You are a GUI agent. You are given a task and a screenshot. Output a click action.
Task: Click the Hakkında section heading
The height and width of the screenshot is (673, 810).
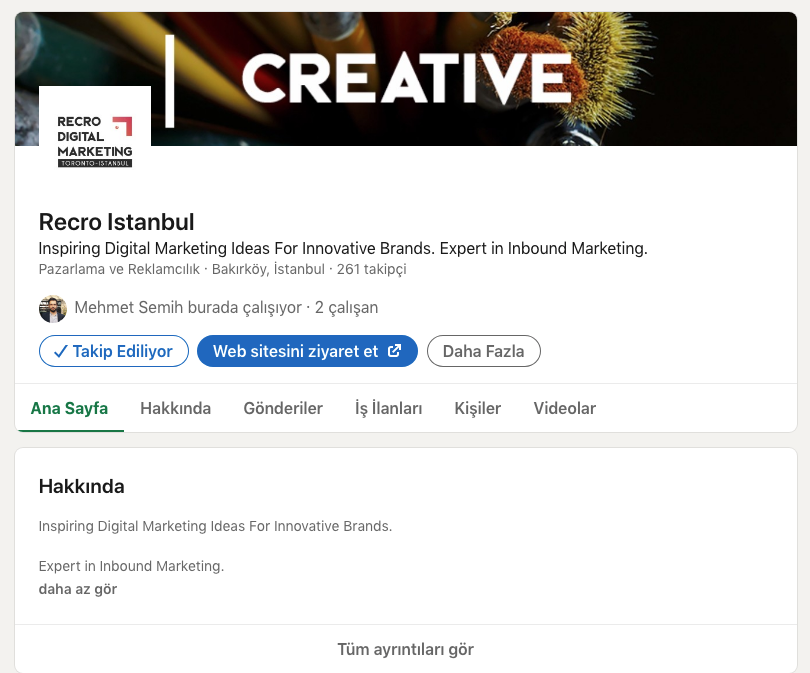point(82,487)
